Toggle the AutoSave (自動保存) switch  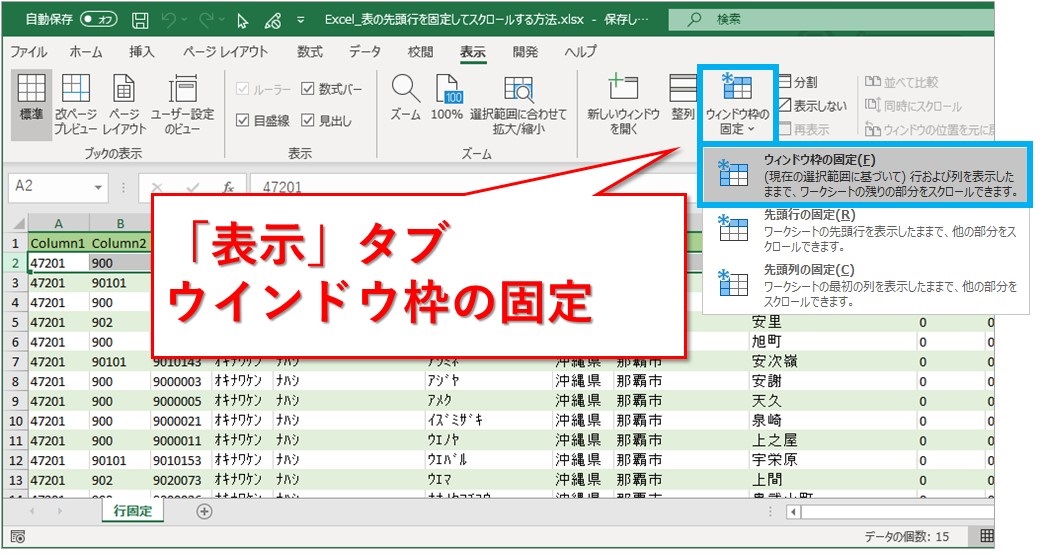(x=98, y=19)
